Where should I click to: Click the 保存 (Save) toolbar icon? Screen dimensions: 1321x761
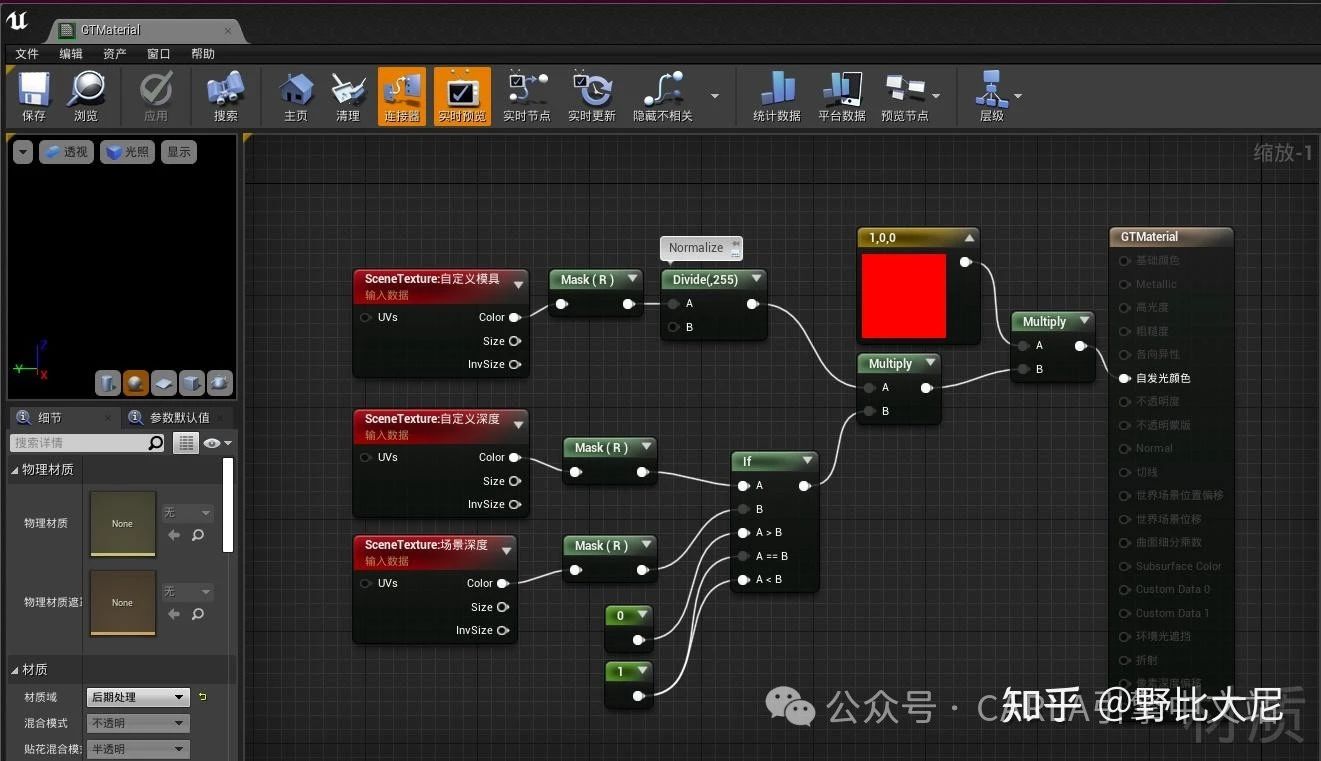(x=34, y=92)
